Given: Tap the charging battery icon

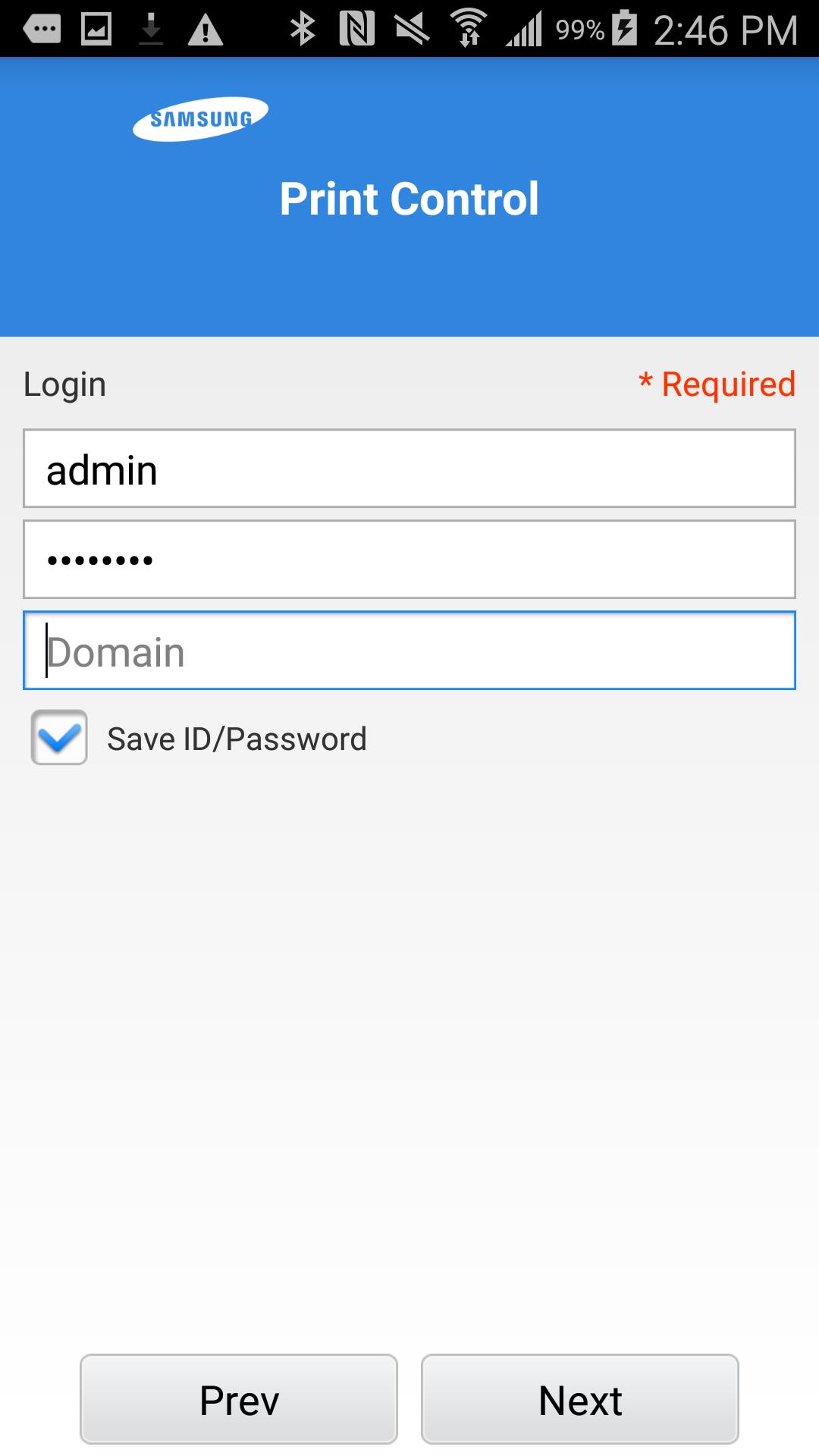Looking at the screenshot, I should [x=623, y=27].
